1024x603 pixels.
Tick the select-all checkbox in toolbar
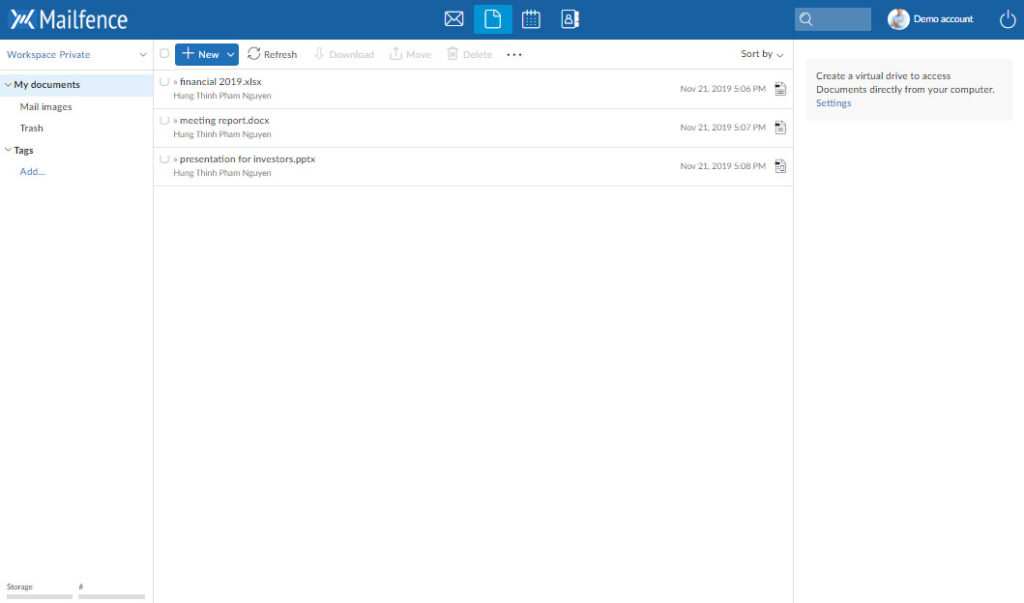coord(165,54)
